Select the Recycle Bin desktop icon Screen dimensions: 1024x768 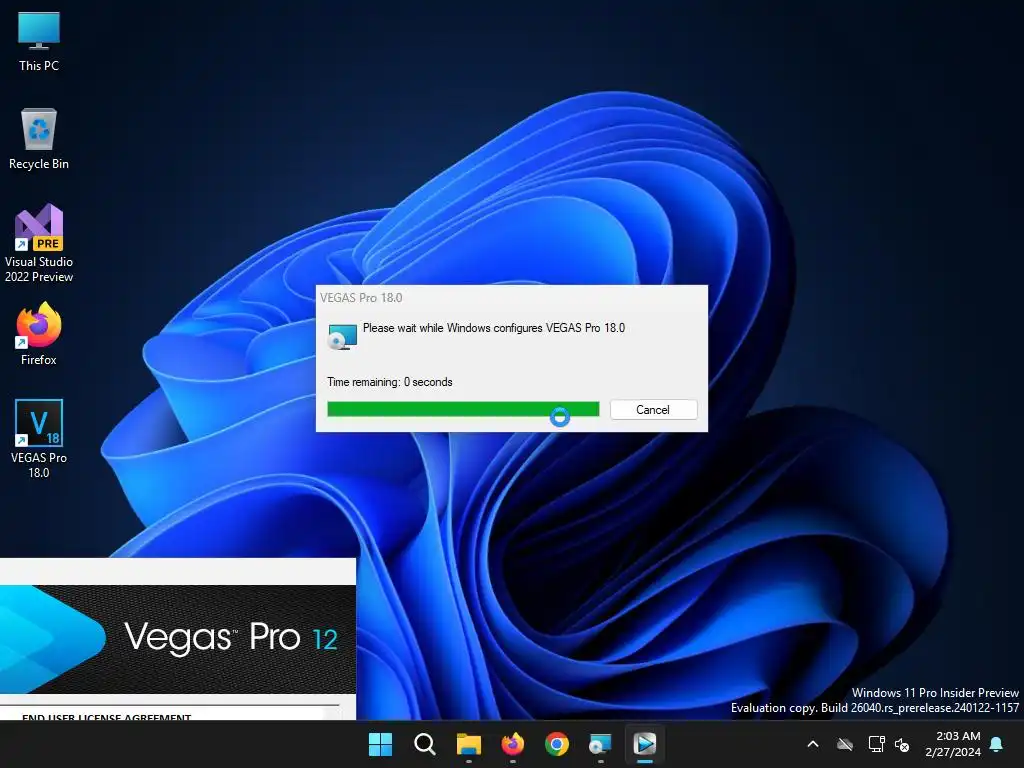39,139
